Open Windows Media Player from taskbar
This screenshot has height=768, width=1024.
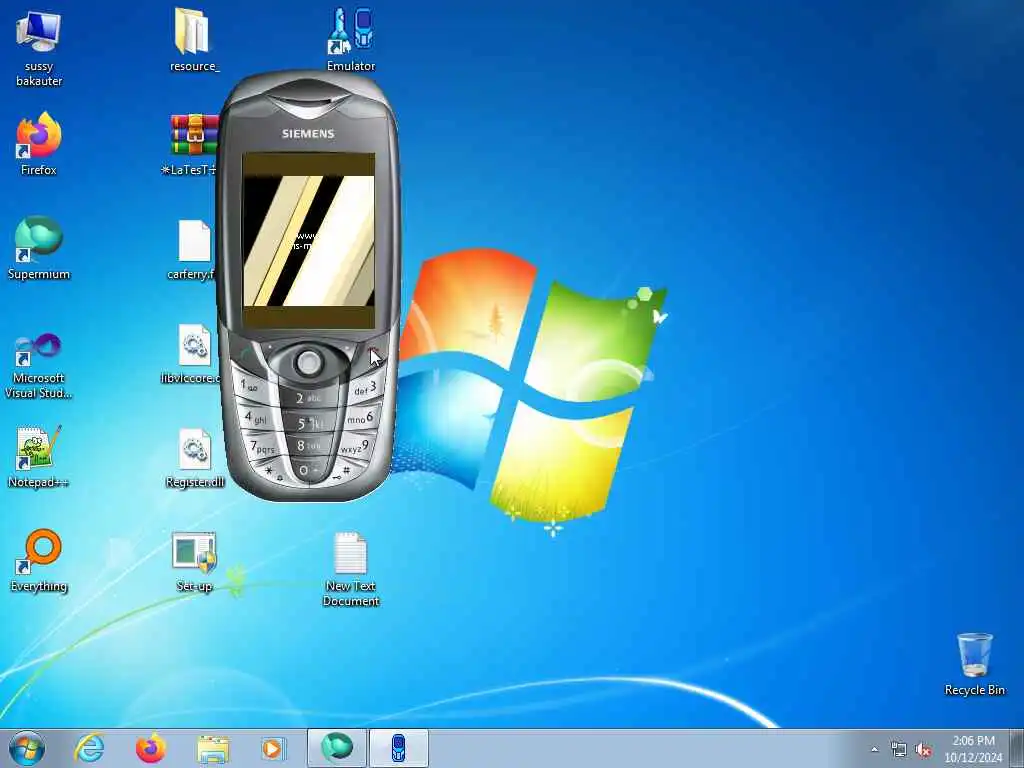(x=272, y=748)
